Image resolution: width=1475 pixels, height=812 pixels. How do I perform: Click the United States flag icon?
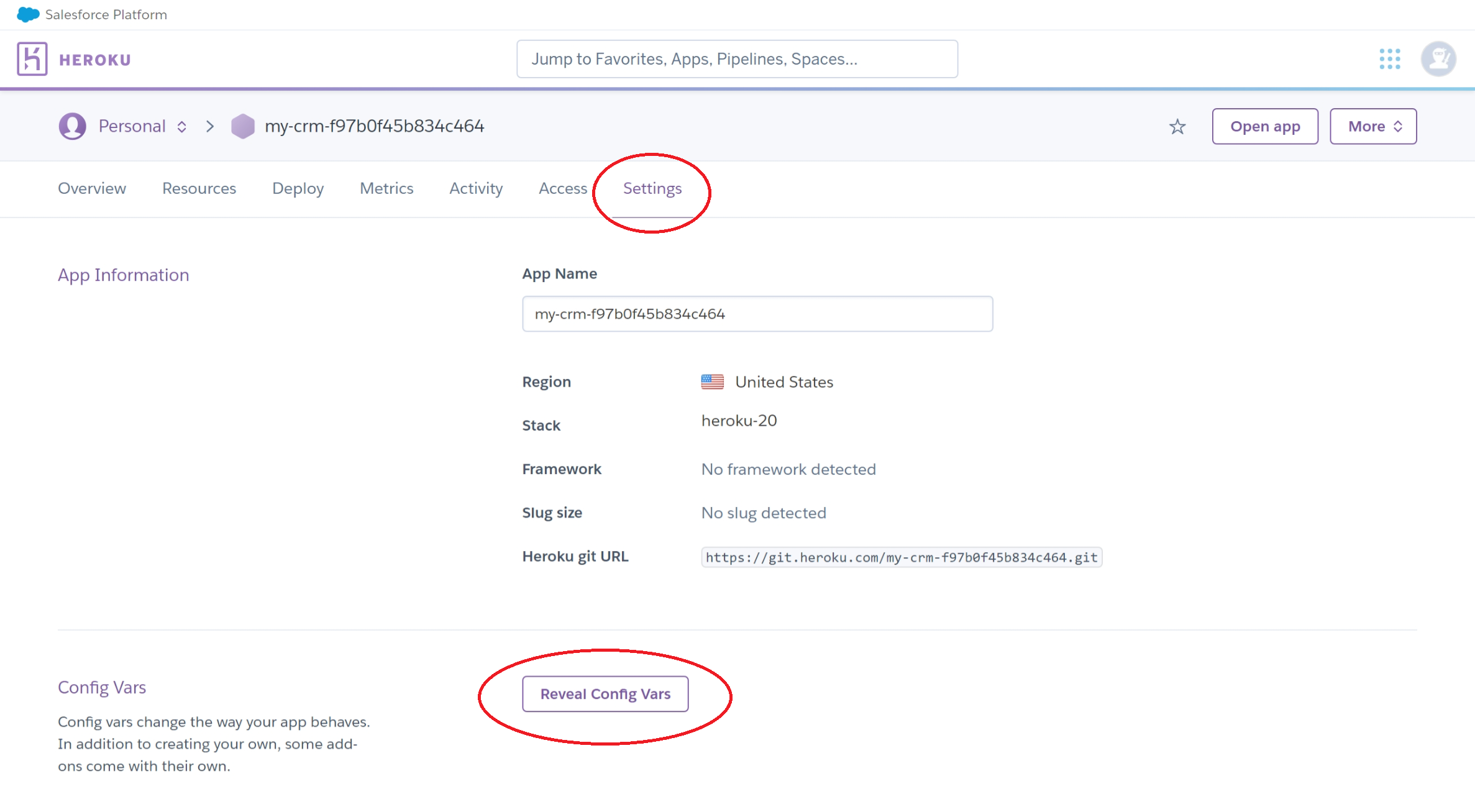click(x=712, y=381)
